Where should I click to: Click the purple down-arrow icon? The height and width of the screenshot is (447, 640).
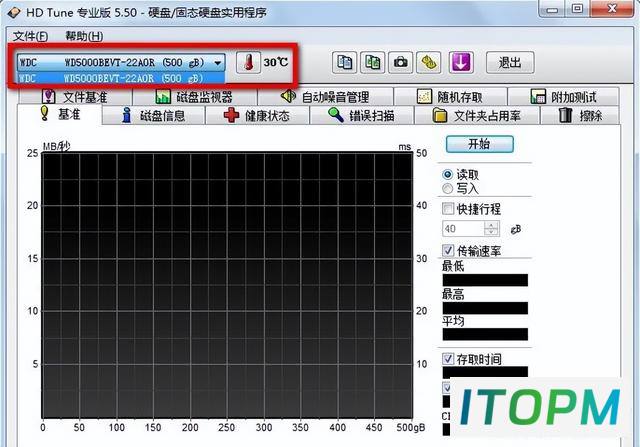461,62
